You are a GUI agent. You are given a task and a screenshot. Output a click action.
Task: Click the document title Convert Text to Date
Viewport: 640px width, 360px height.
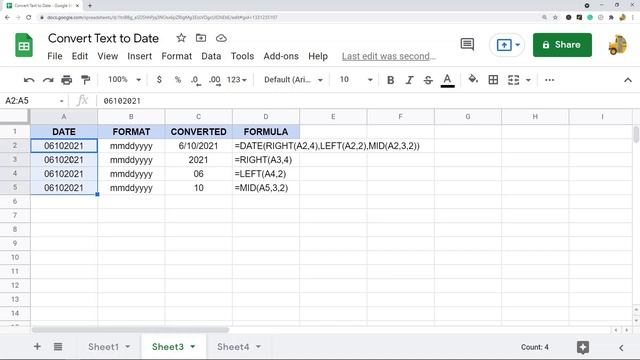tap(103, 38)
